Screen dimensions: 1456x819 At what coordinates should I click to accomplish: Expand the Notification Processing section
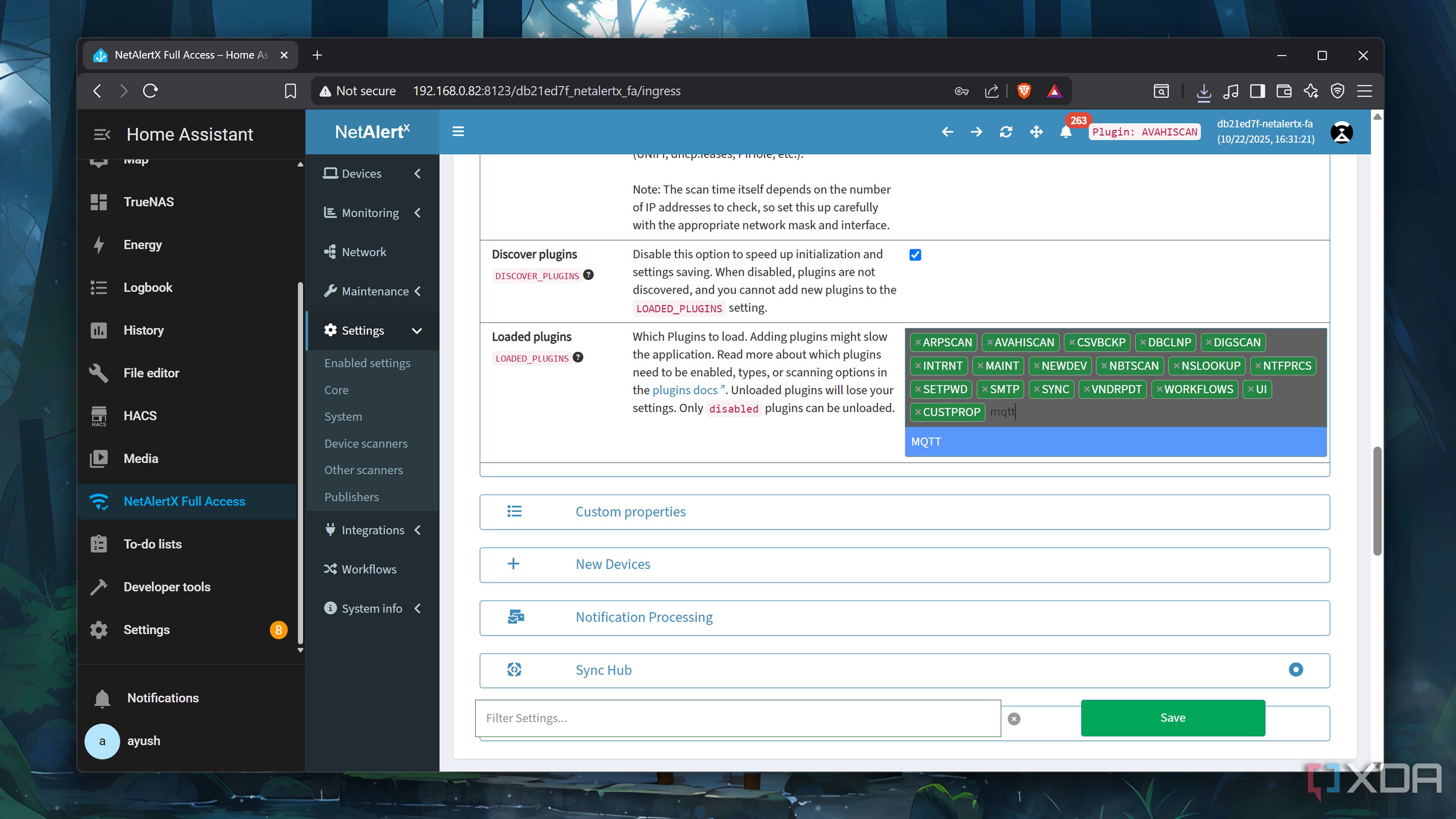click(x=904, y=618)
